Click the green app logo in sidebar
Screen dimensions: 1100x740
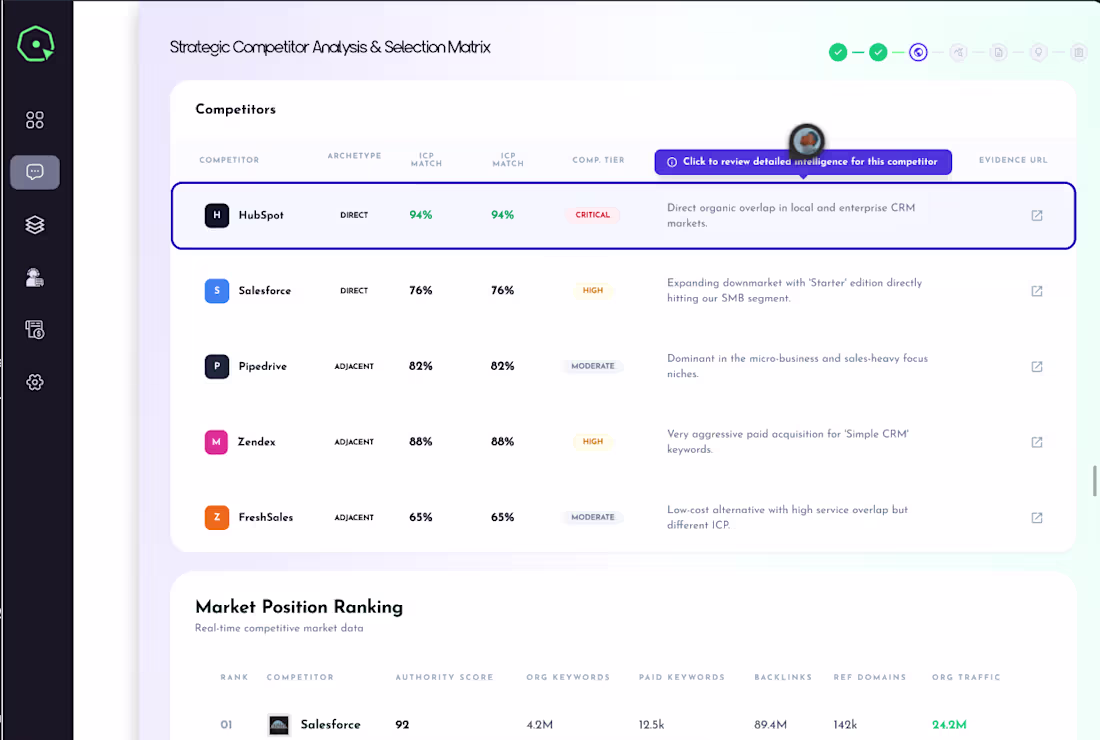pyautogui.click(x=36, y=44)
